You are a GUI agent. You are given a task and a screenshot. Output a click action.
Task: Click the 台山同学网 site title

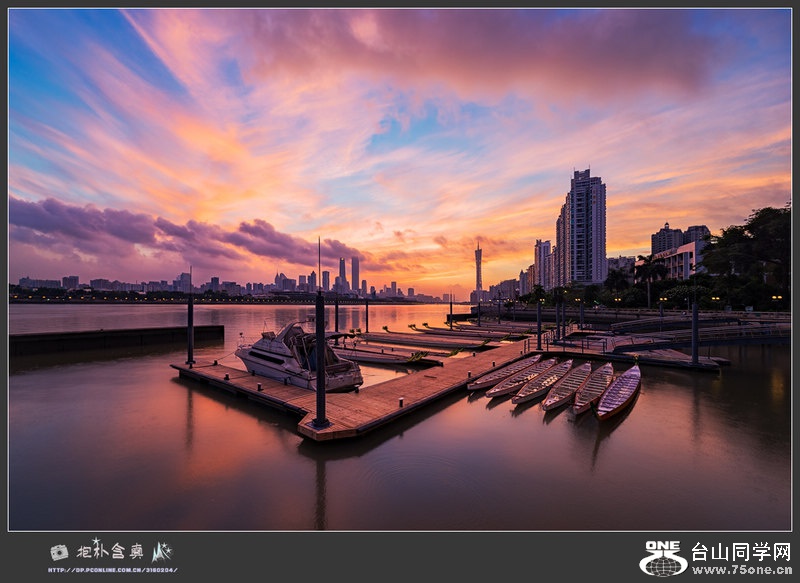[x=740, y=551]
